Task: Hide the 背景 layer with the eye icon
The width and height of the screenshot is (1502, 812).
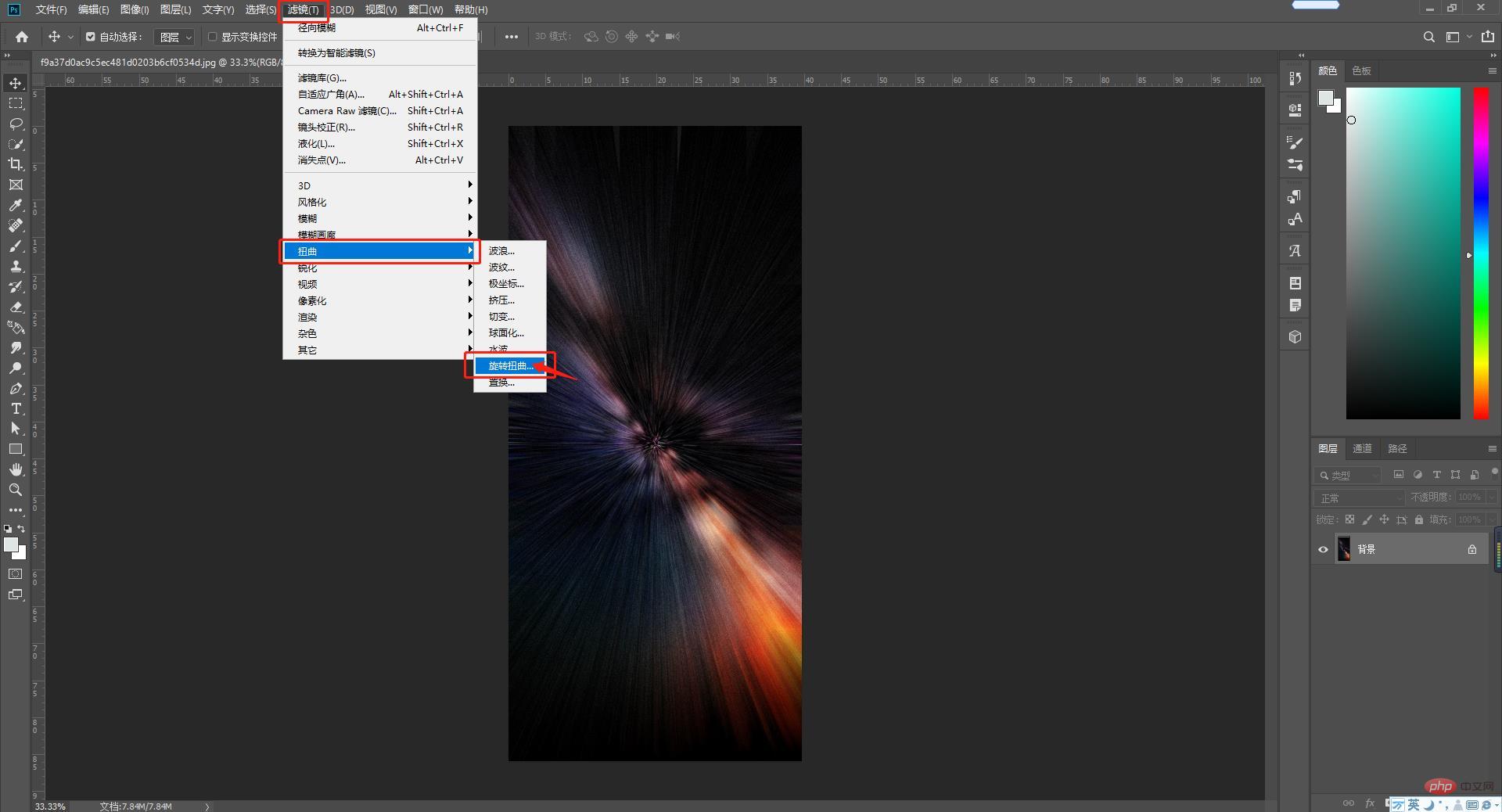Action: pos(1323,549)
